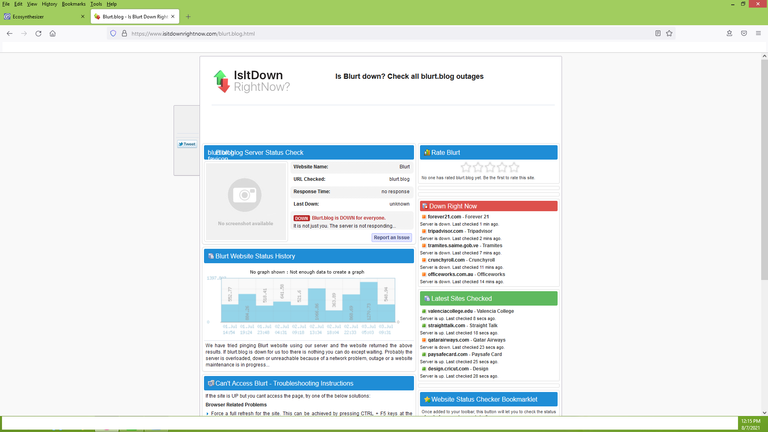Reload the current page
This screenshot has width=768, height=432.
coord(38,33)
